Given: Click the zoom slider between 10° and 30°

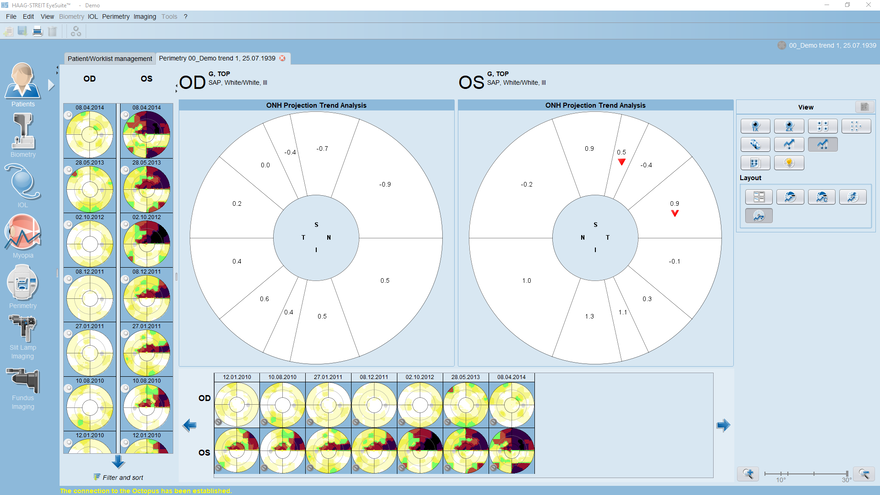Looking at the screenshot, I should pyautogui.click(x=804, y=472).
